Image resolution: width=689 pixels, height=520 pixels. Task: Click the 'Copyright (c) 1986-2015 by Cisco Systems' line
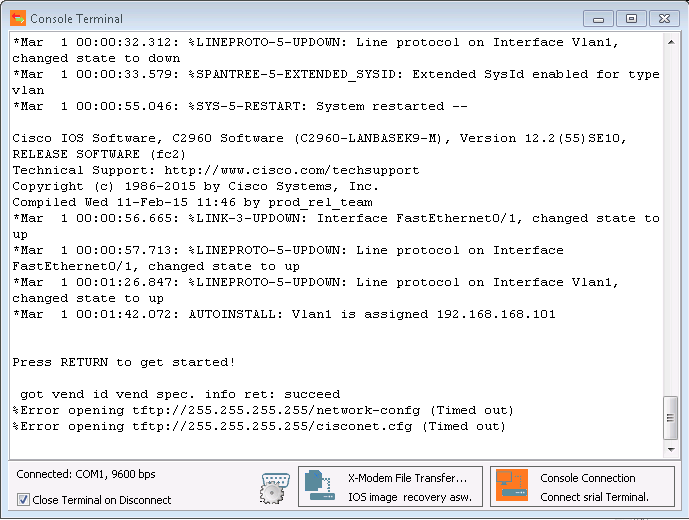[x=195, y=186]
